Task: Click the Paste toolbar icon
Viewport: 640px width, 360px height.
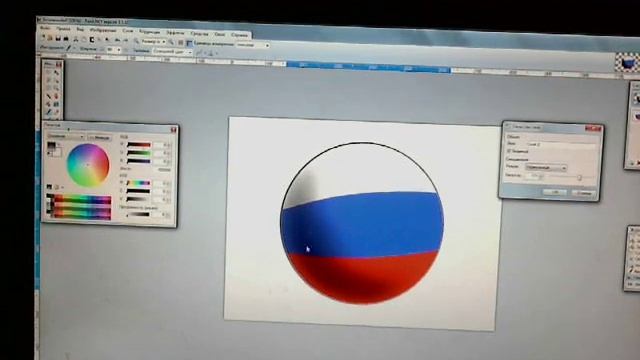Action: 91,40
